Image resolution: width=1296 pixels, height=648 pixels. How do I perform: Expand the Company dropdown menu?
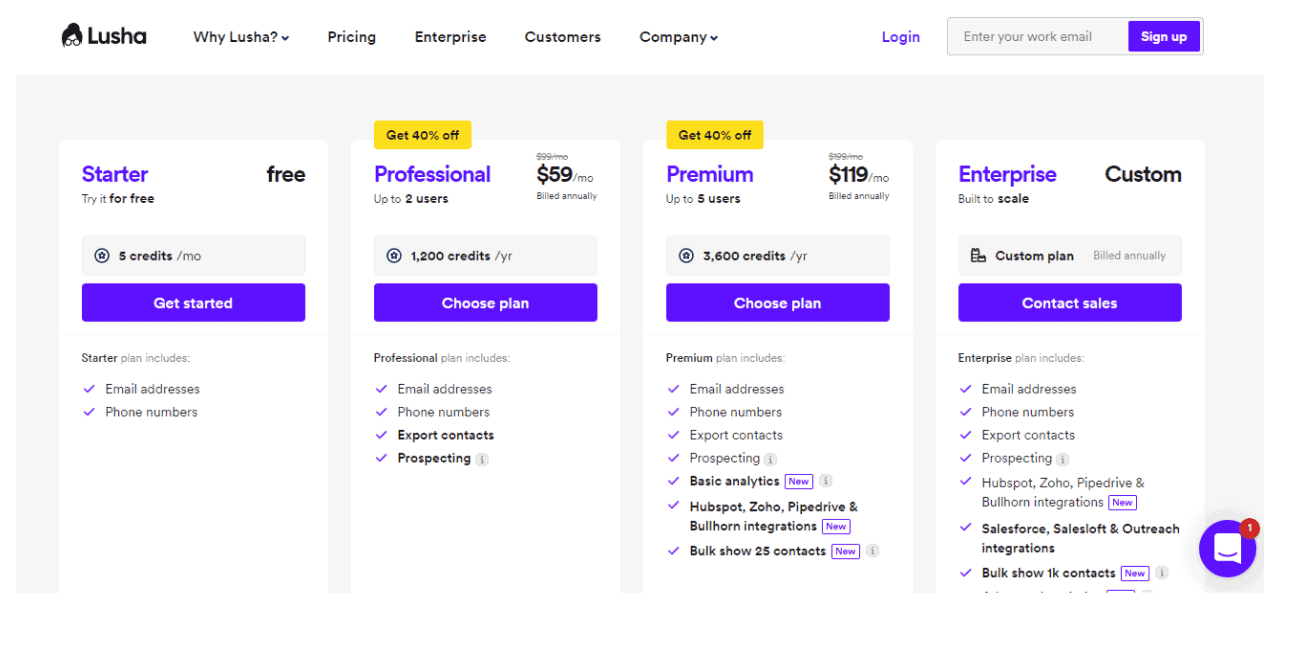pyautogui.click(x=679, y=37)
